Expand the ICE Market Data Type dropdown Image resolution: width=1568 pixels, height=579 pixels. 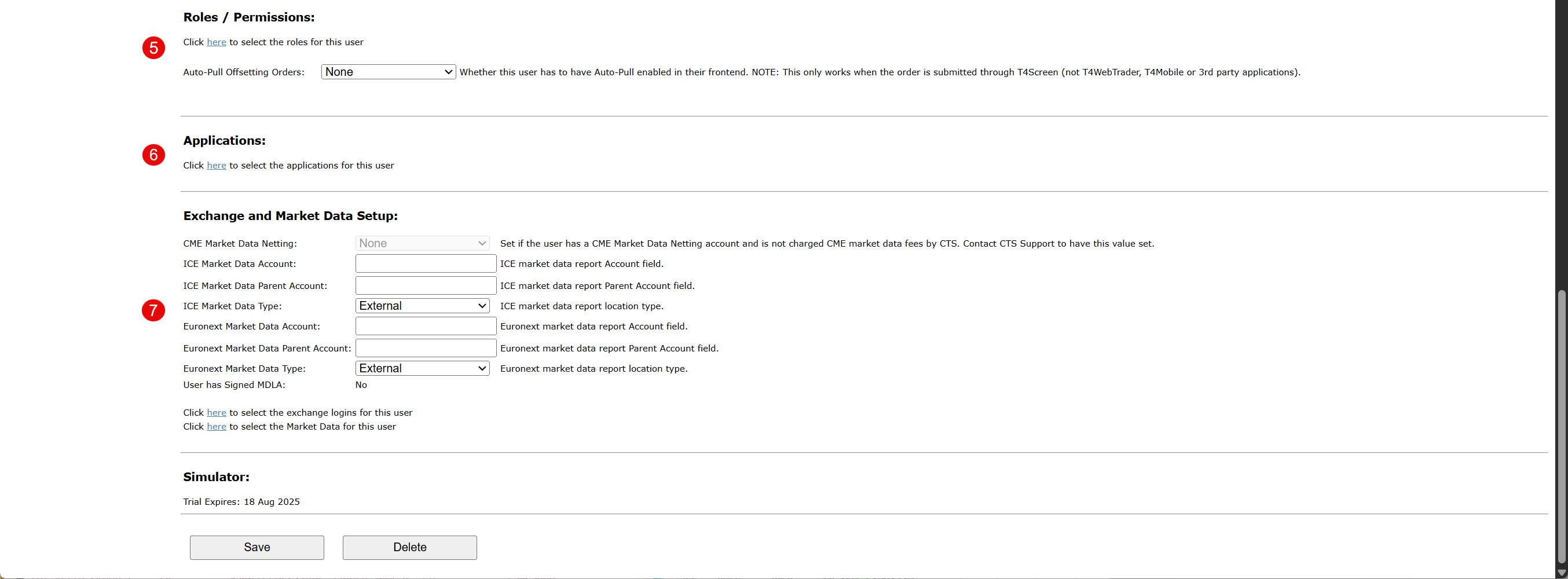423,306
